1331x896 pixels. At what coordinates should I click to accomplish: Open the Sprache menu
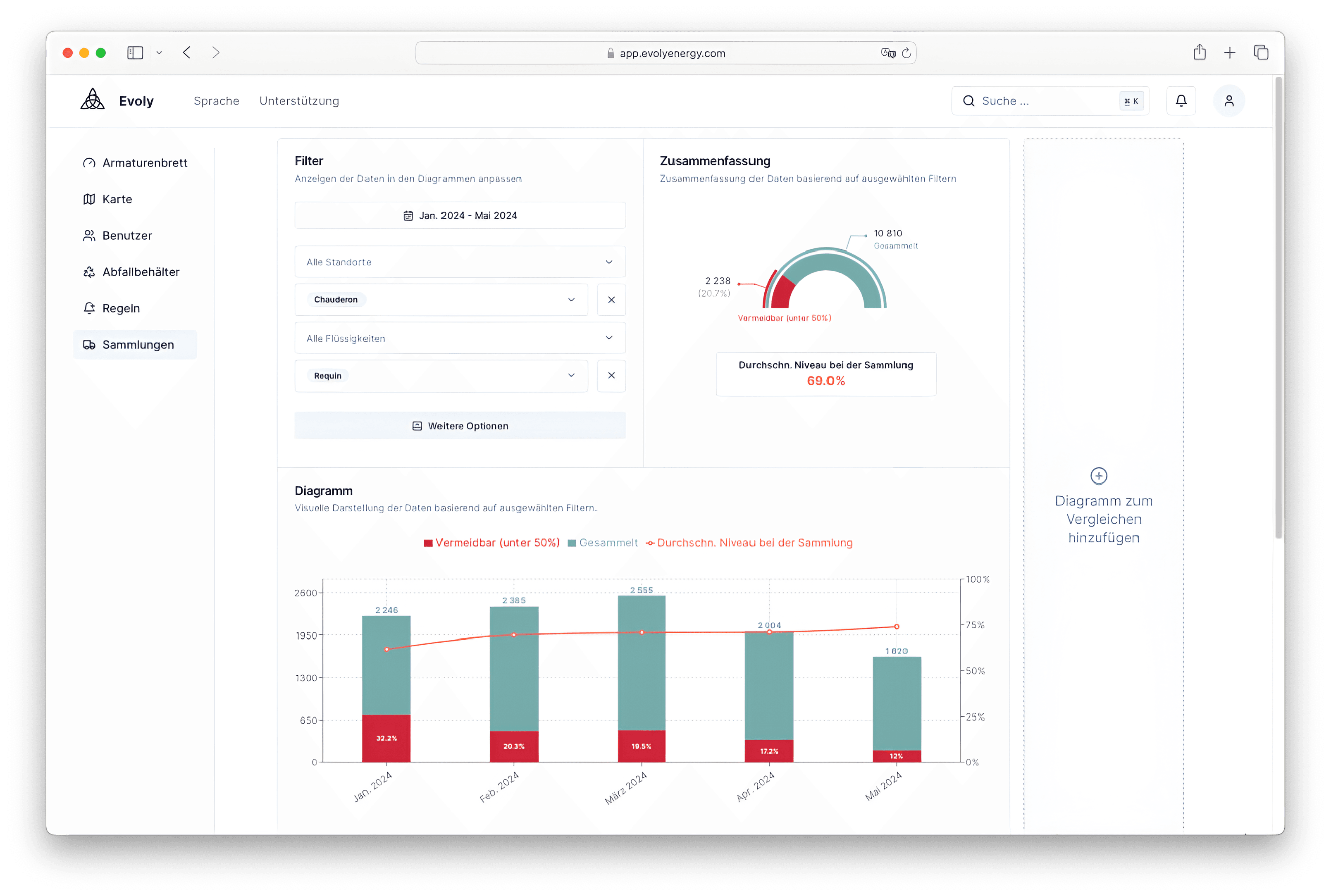[x=216, y=101]
